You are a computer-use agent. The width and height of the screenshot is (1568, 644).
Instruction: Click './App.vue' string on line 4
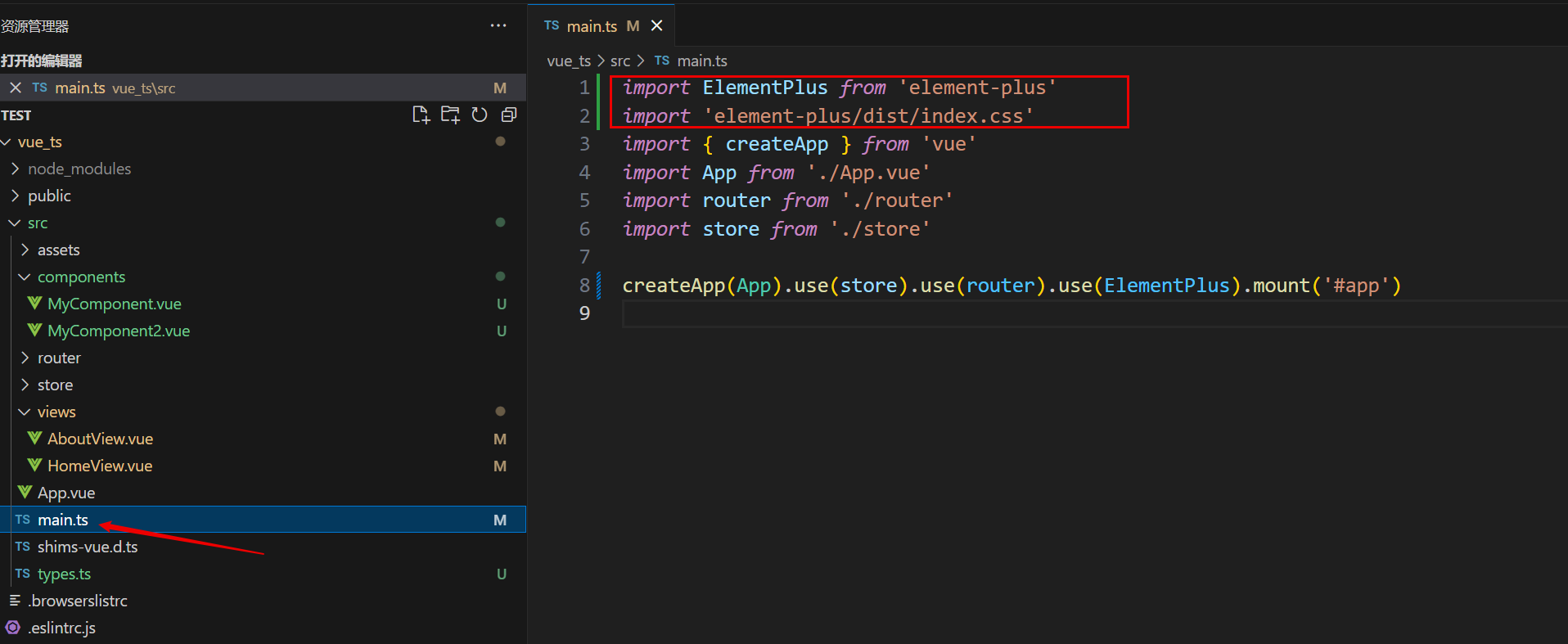868,173
